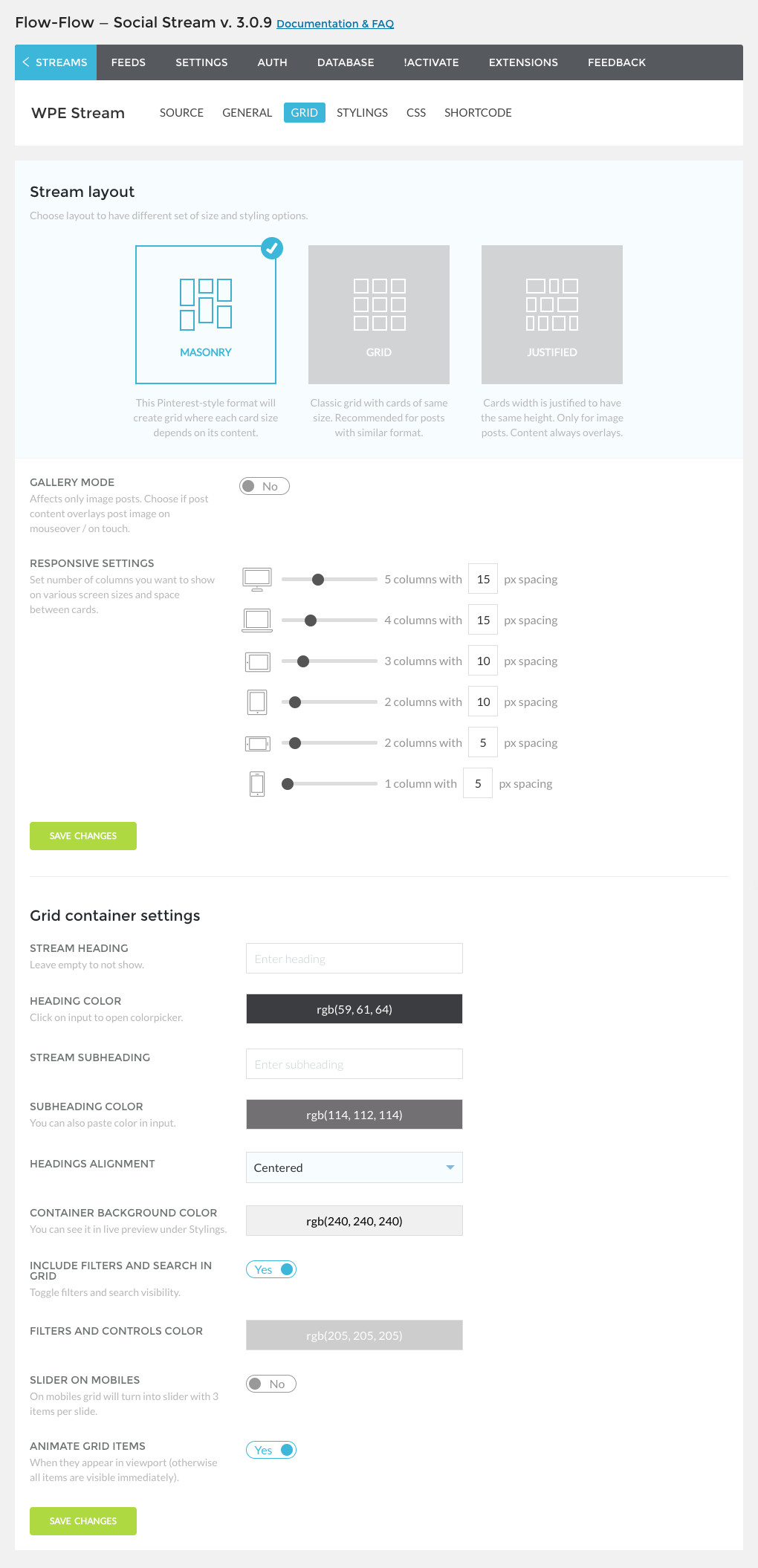Screen dimensions: 758x1568
Task: Open Documentation & FAQ link
Action: [335, 24]
